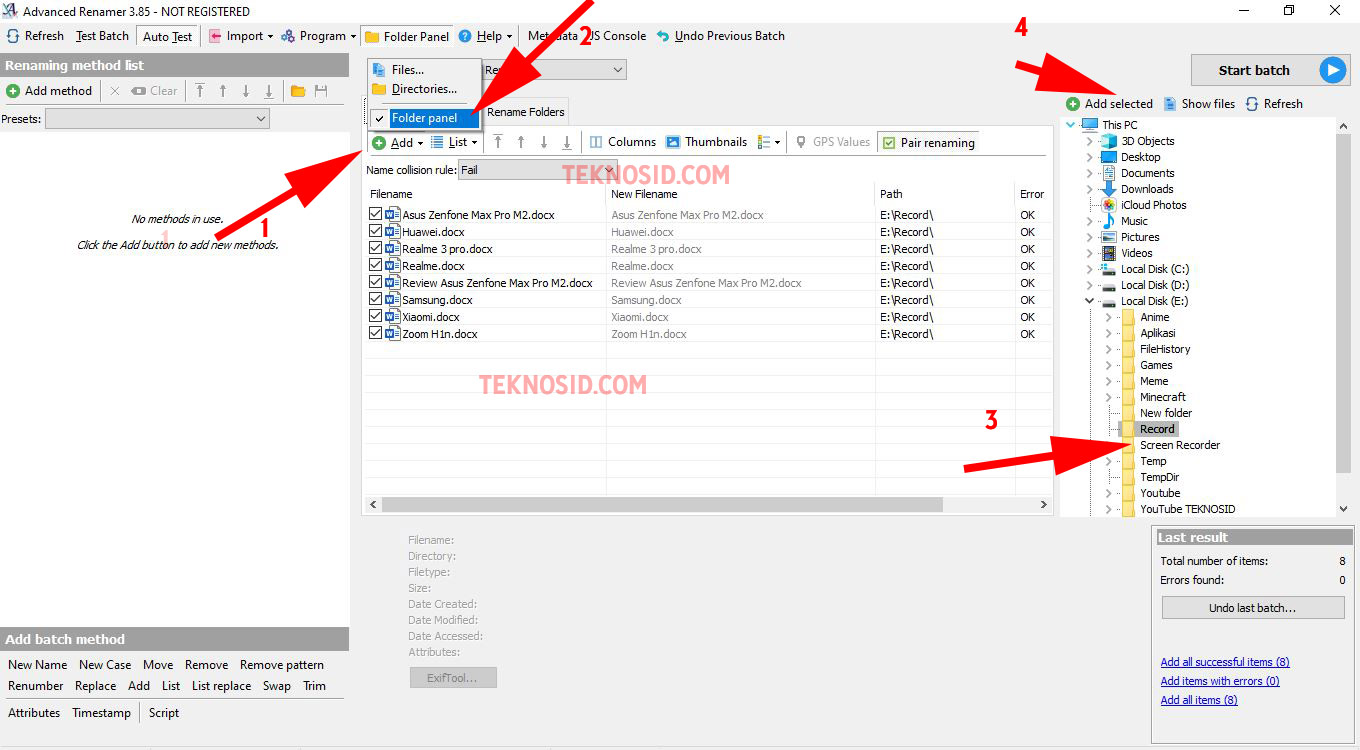Expand the Local Disk (C:) node

pyautogui.click(x=1090, y=269)
